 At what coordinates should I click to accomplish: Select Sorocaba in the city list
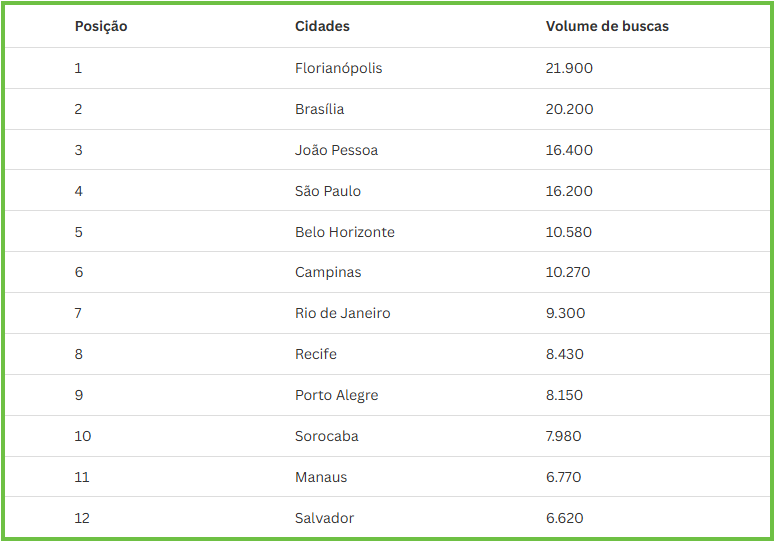(x=326, y=436)
